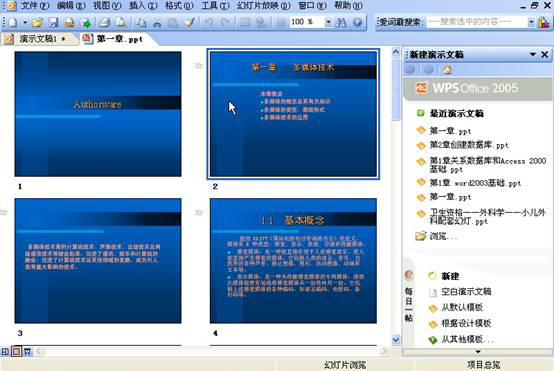Click the Redo arrow icon
The image size is (554, 371).
coord(225,23)
